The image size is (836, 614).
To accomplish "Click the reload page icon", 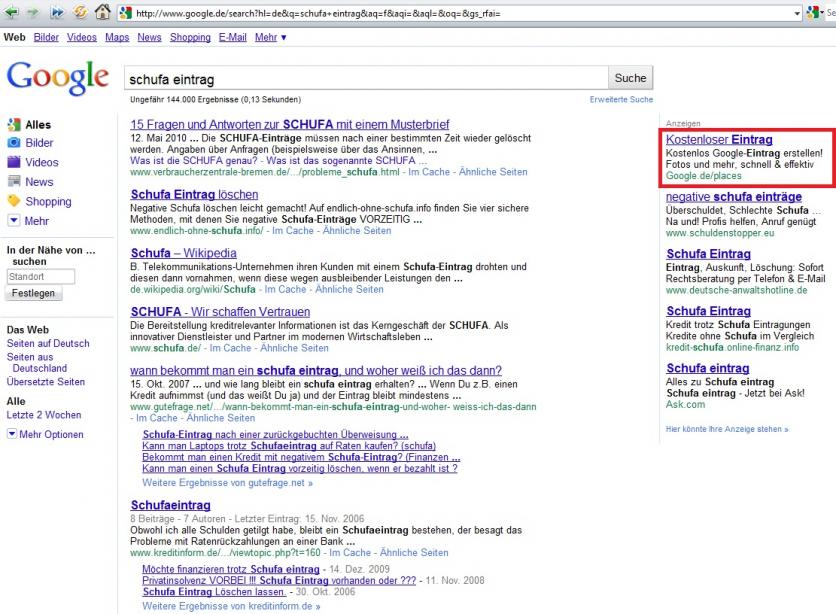I will point(80,12).
